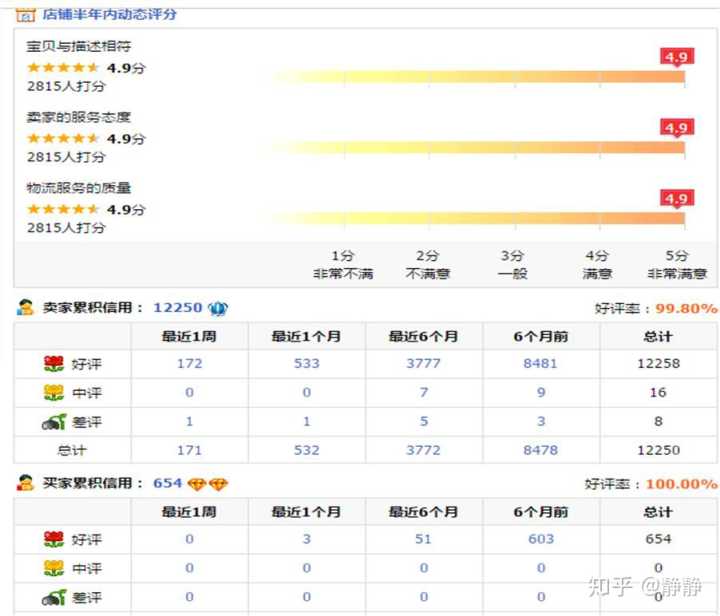Image resolution: width=720 pixels, height=616 pixels.
Task: Open buyer 好评 count 603 before 6 months
Action: [x=541, y=539]
